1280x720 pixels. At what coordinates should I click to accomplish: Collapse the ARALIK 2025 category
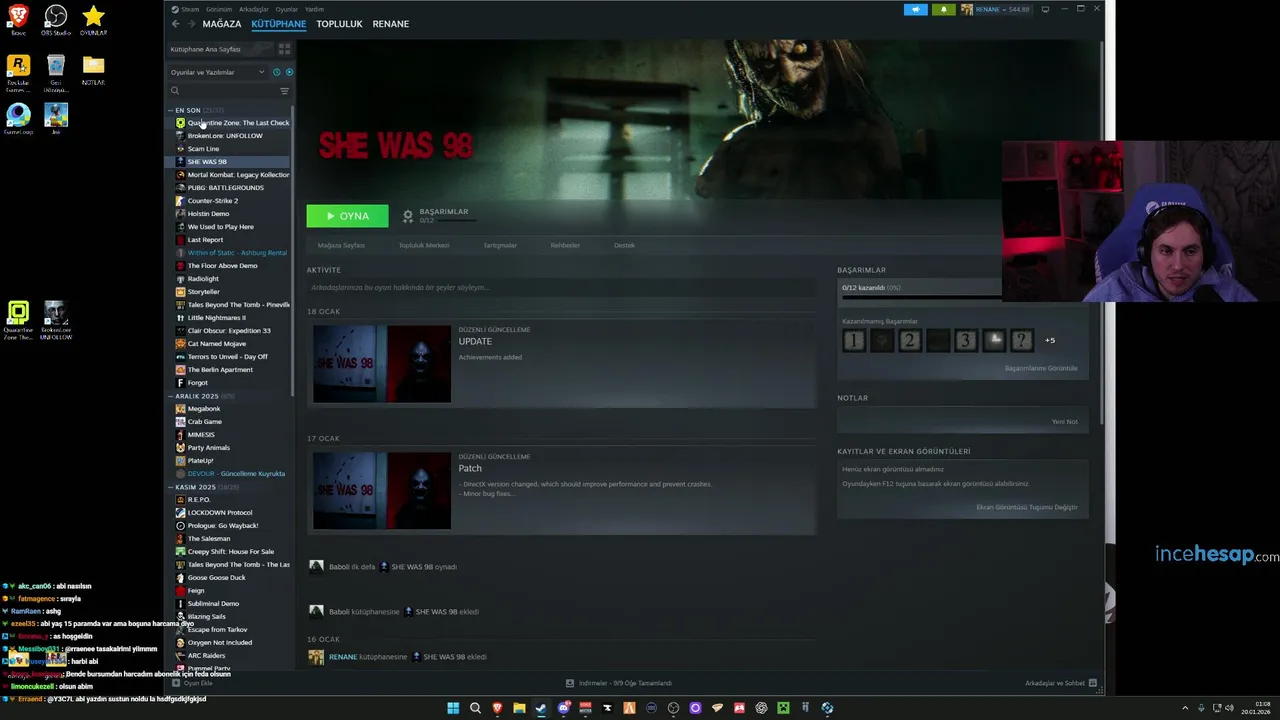(x=170, y=396)
